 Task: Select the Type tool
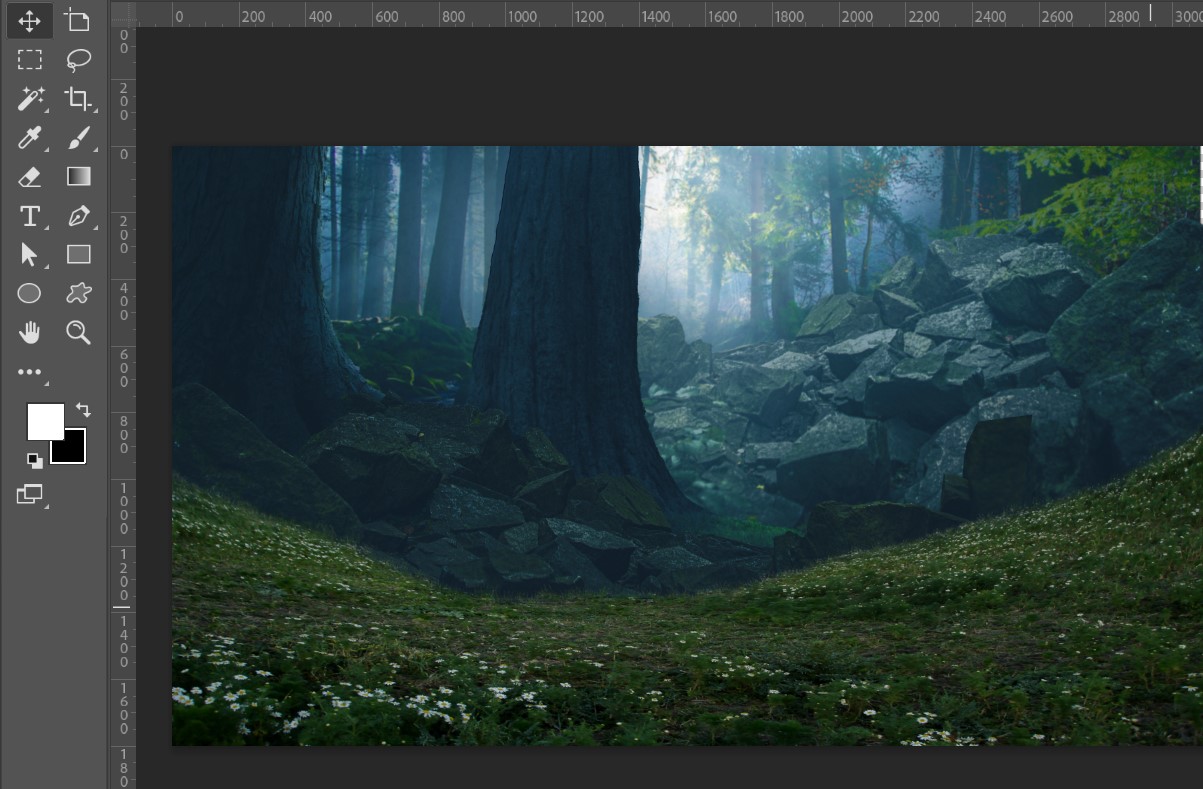29,216
